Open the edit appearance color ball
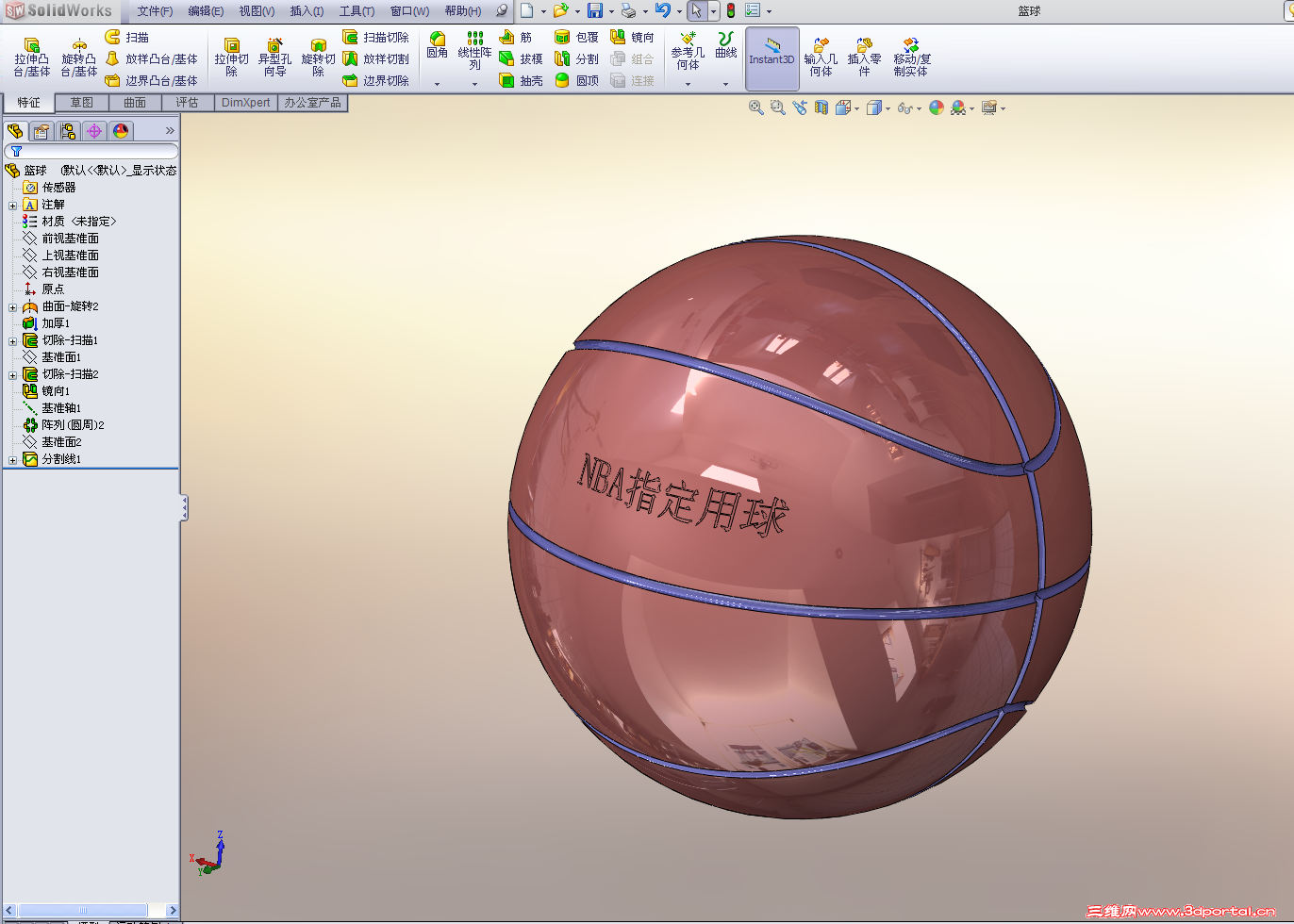This screenshot has width=1294, height=924. click(x=937, y=107)
